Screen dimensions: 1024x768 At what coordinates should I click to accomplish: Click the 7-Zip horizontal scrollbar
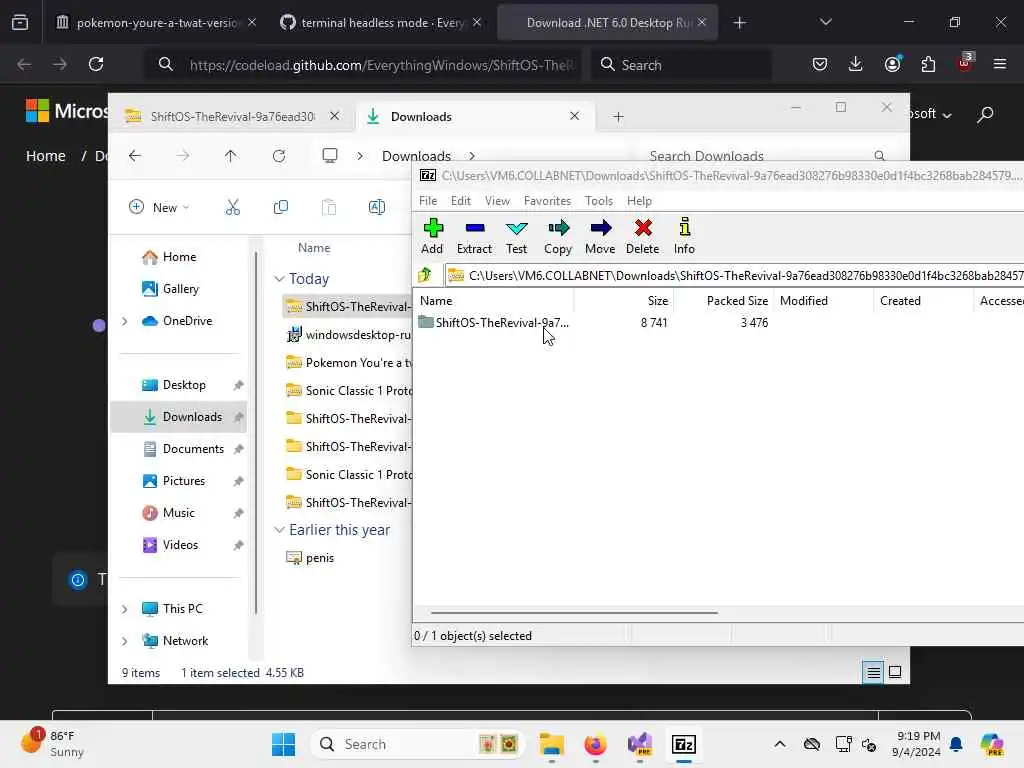(x=574, y=613)
